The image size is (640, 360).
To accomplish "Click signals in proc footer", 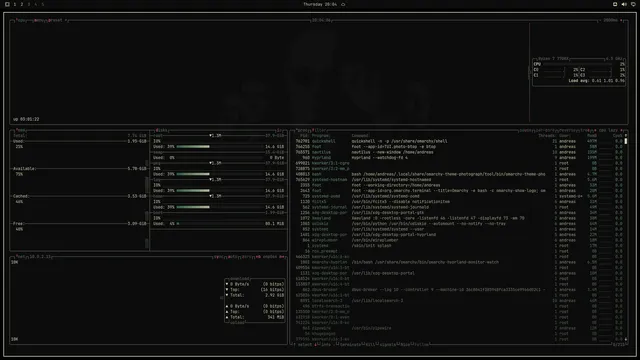I will pos(388,344).
